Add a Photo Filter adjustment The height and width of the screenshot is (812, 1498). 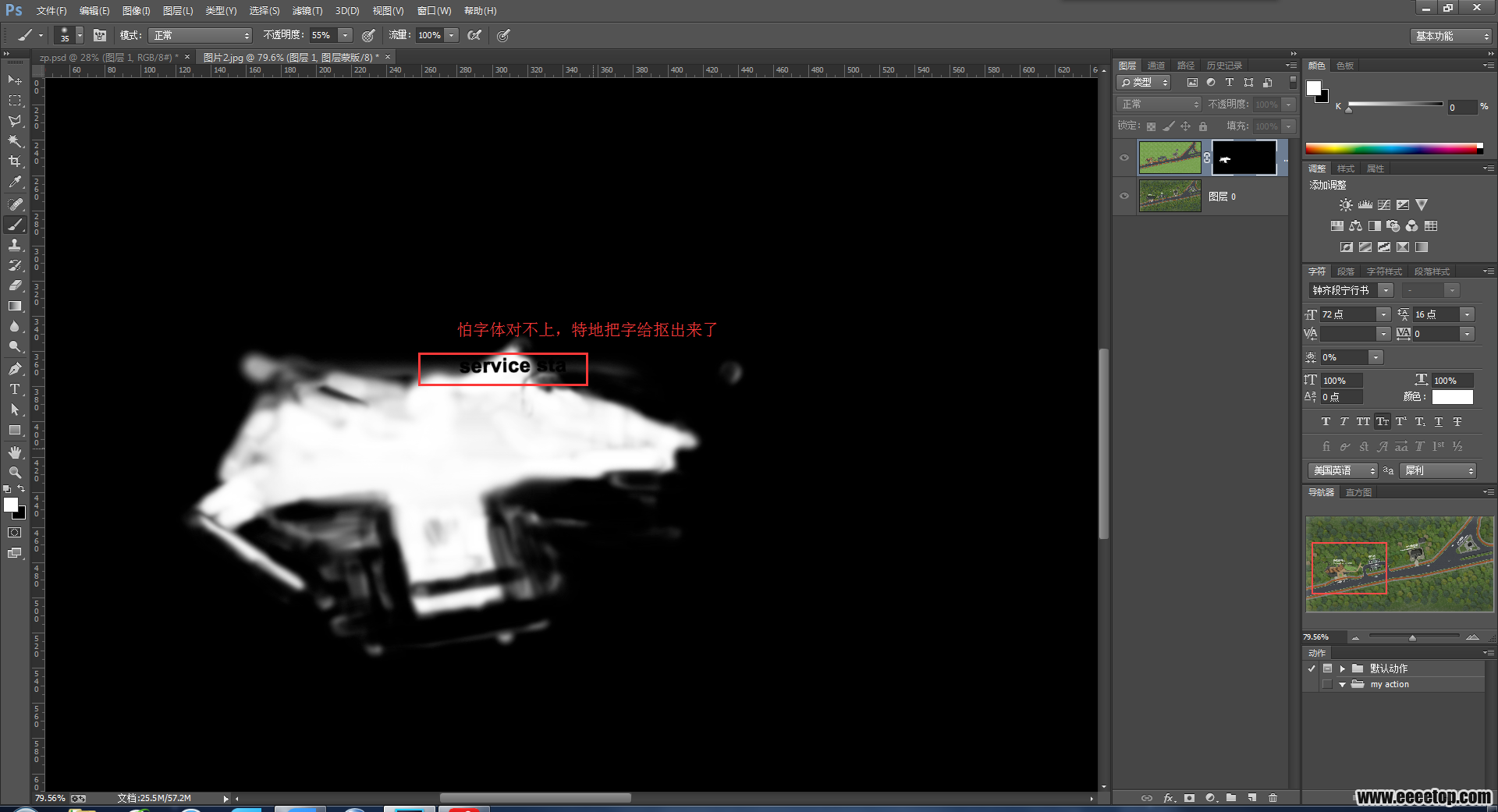point(1393,226)
